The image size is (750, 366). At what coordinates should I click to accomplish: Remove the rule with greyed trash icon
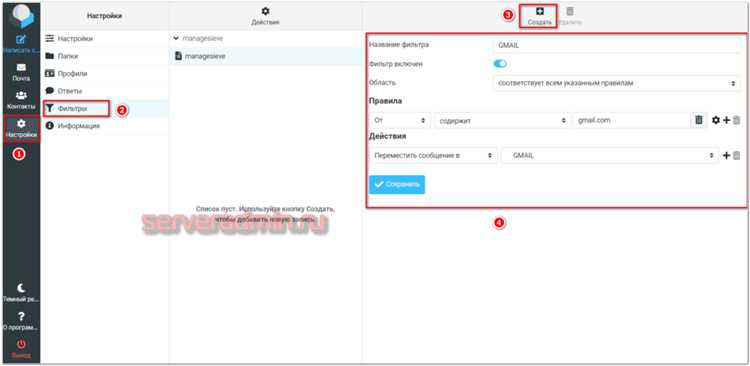737,121
